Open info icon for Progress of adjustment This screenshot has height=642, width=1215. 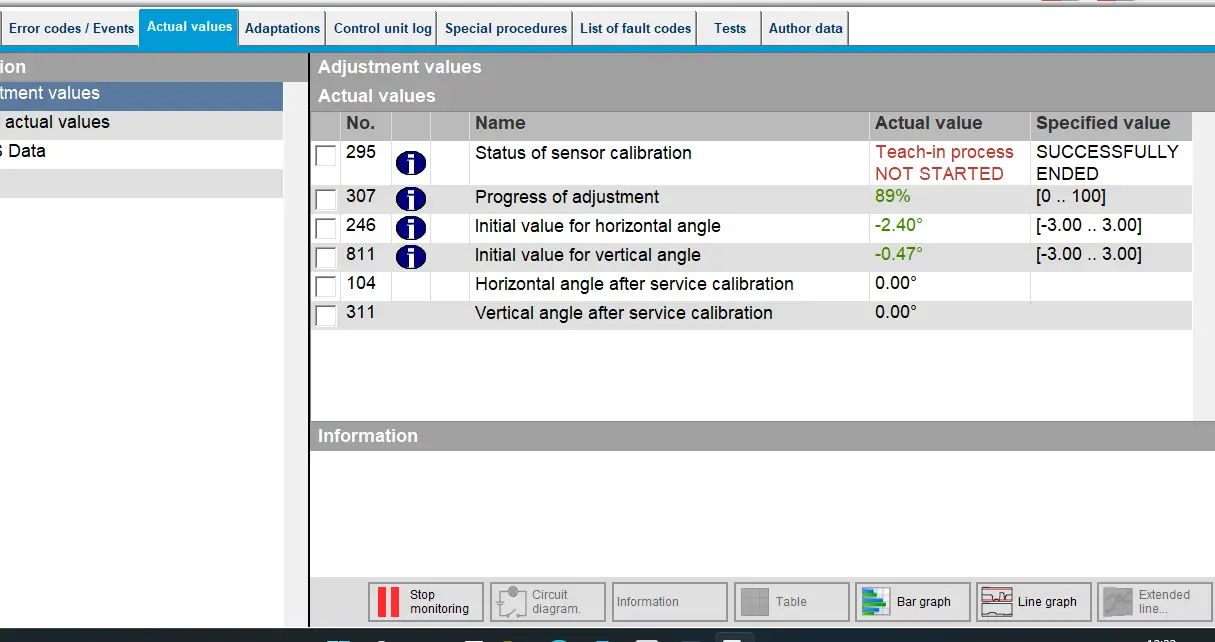(411, 199)
